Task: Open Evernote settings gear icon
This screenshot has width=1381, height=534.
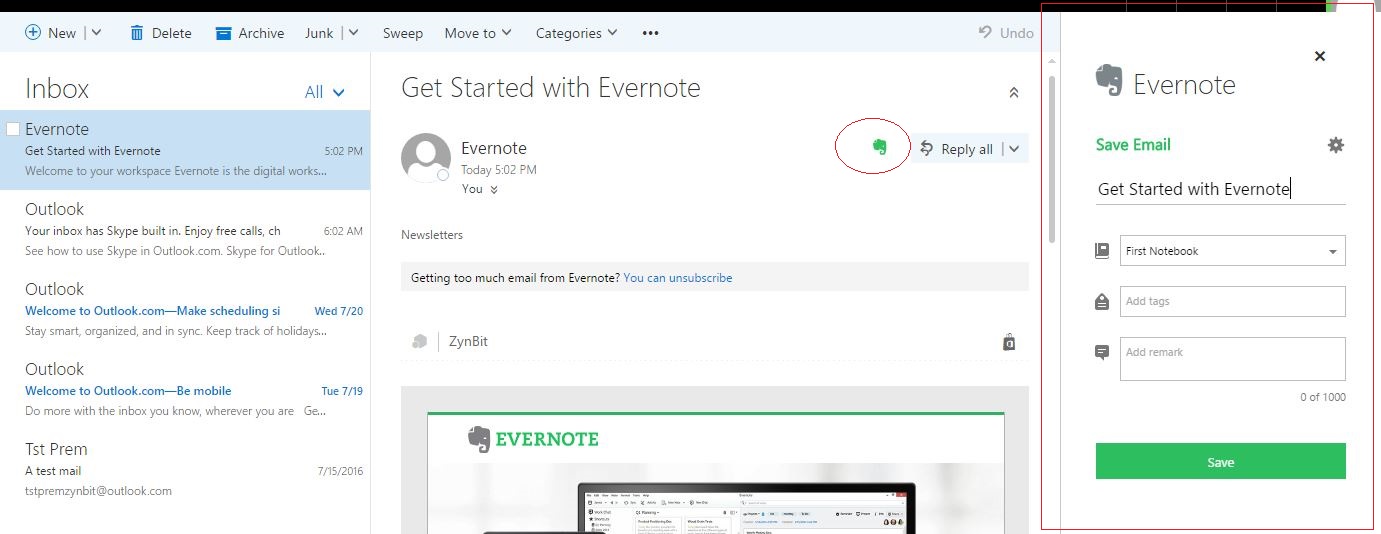Action: [x=1335, y=145]
